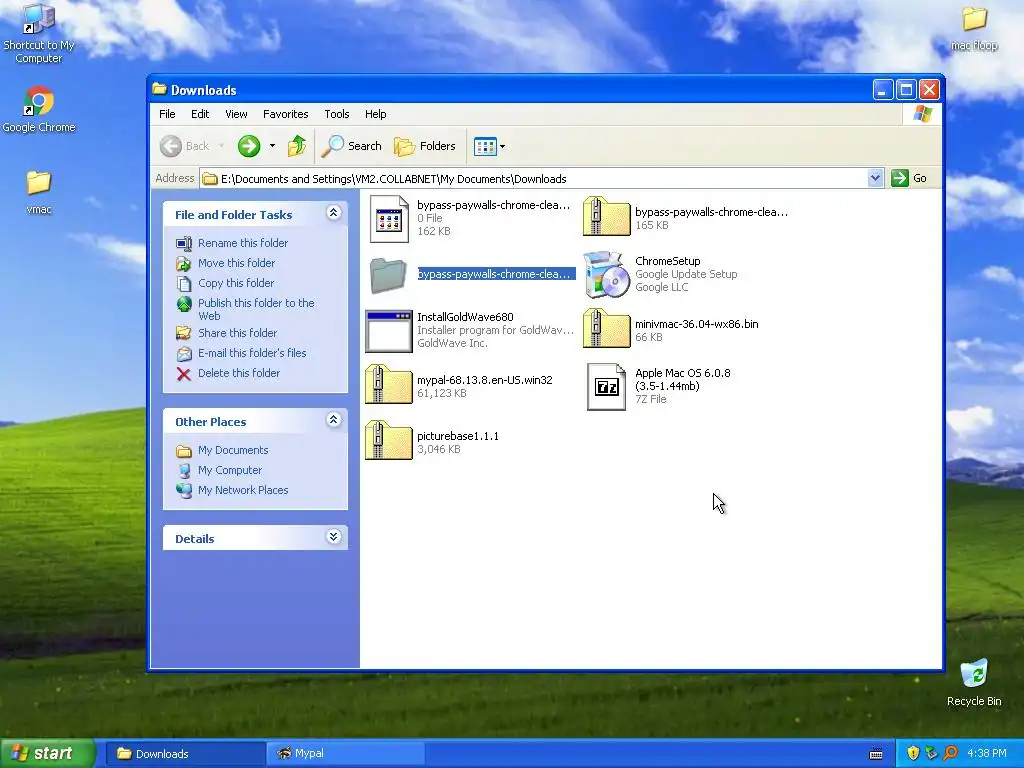Open the Help menu

[376, 114]
